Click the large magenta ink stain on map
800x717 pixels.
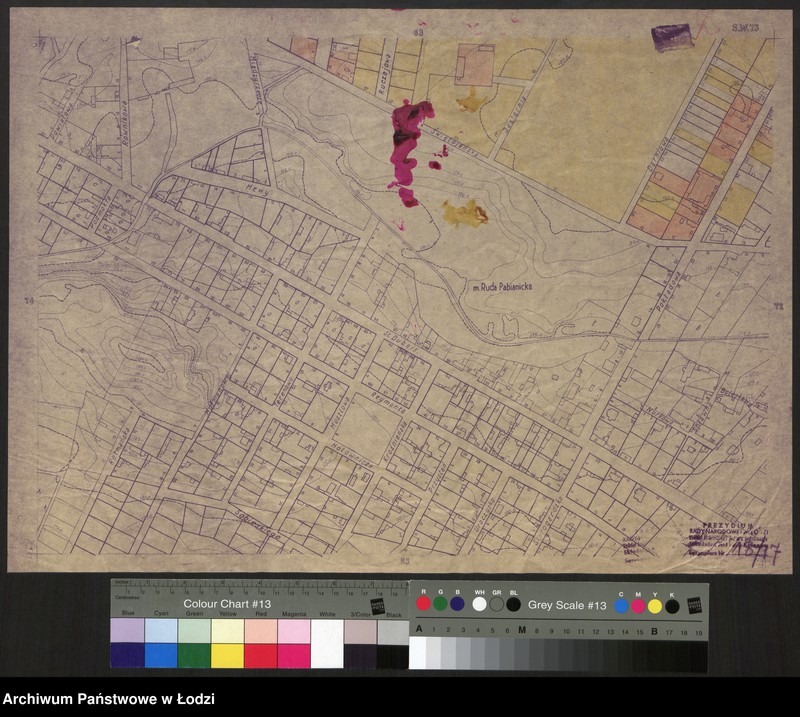click(407, 145)
